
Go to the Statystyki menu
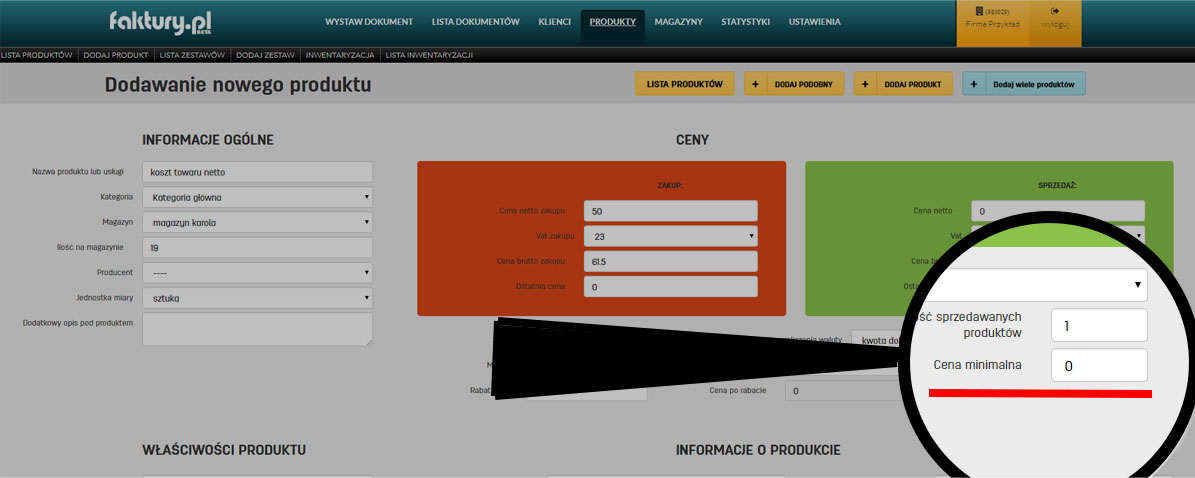click(x=745, y=21)
